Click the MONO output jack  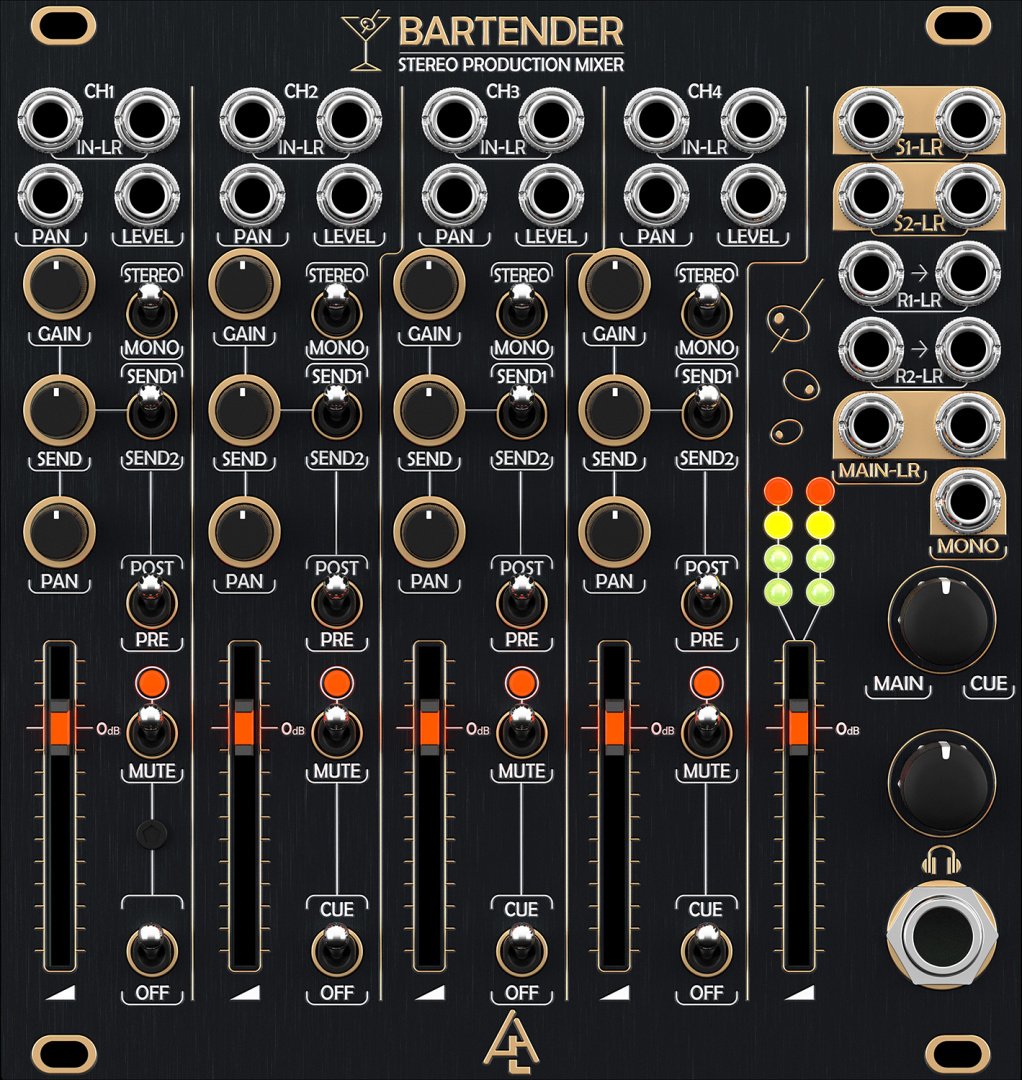pos(967,501)
